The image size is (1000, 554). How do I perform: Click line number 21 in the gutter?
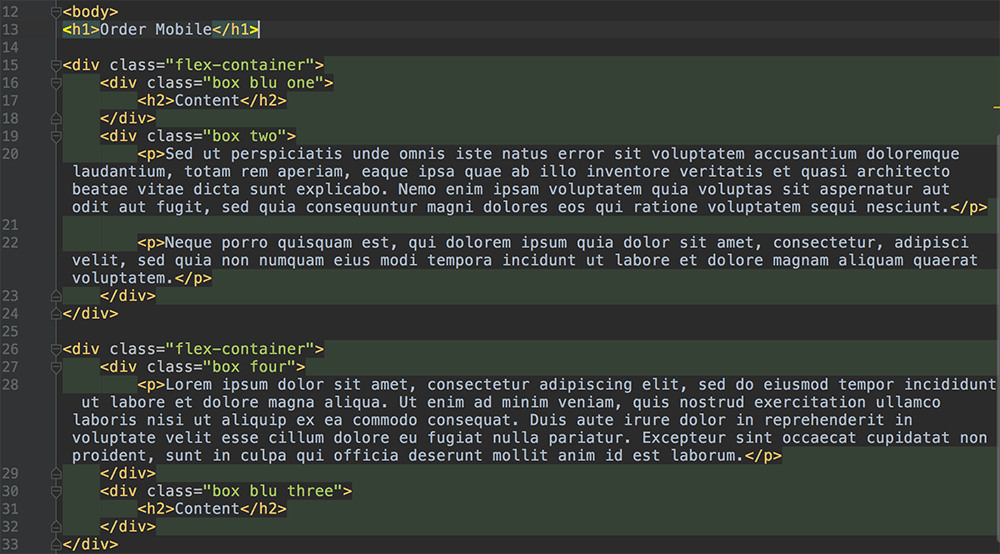pos(11,224)
